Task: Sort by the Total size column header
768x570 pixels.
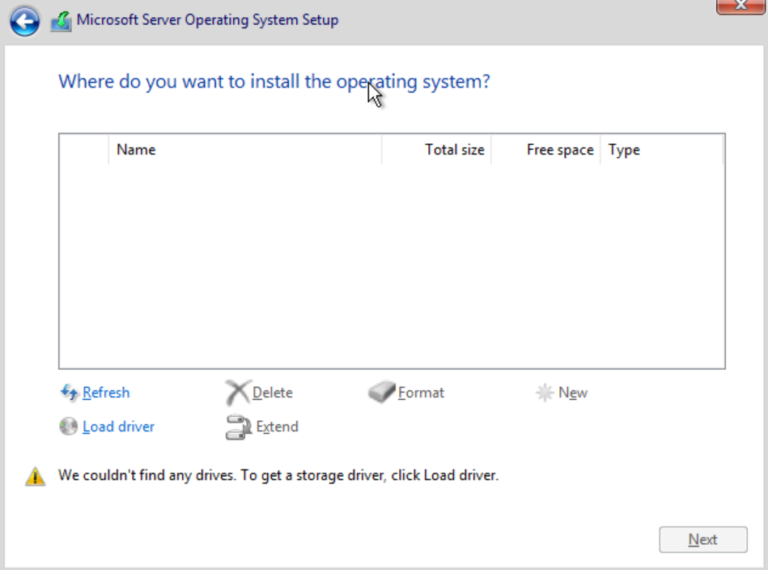Action: point(436,149)
